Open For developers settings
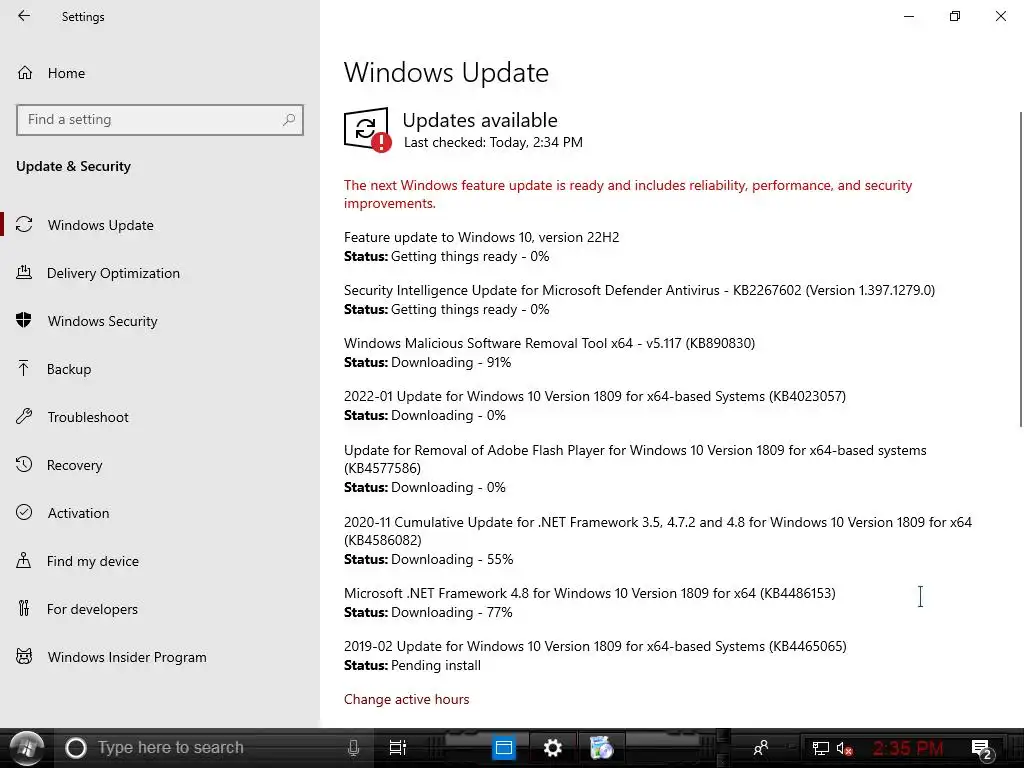Viewport: 1024px width, 768px height. pyautogui.click(x=77, y=609)
